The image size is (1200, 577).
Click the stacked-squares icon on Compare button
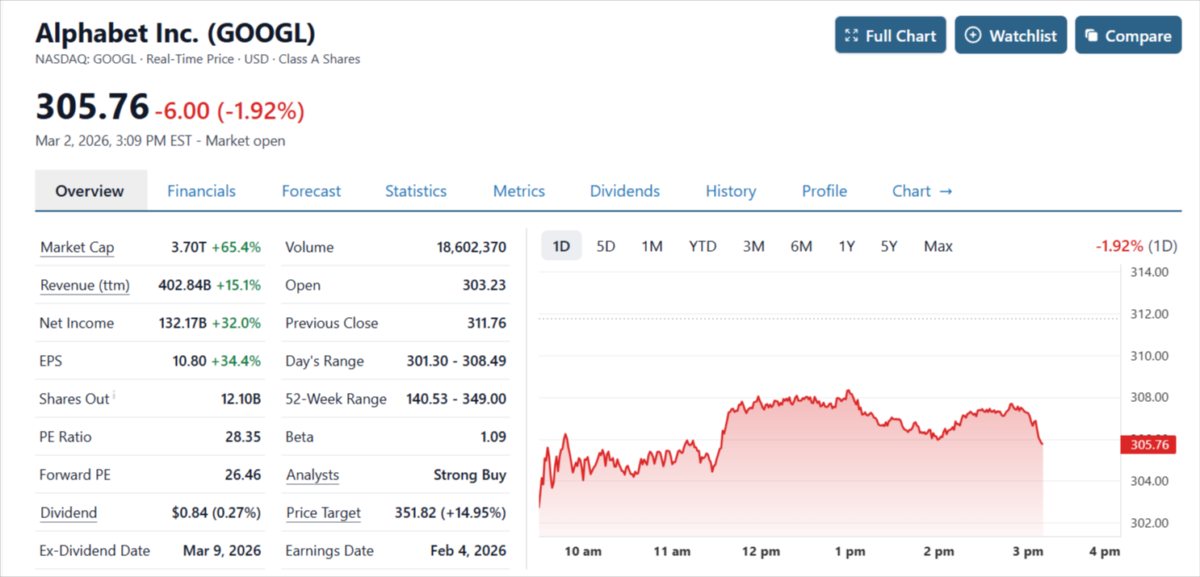point(1093,34)
